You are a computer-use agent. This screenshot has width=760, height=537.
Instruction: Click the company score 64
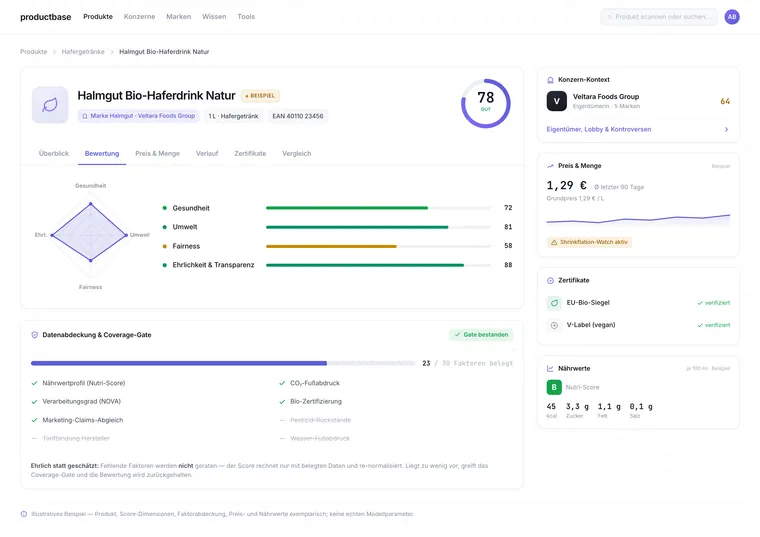pyautogui.click(x=725, y=101)
